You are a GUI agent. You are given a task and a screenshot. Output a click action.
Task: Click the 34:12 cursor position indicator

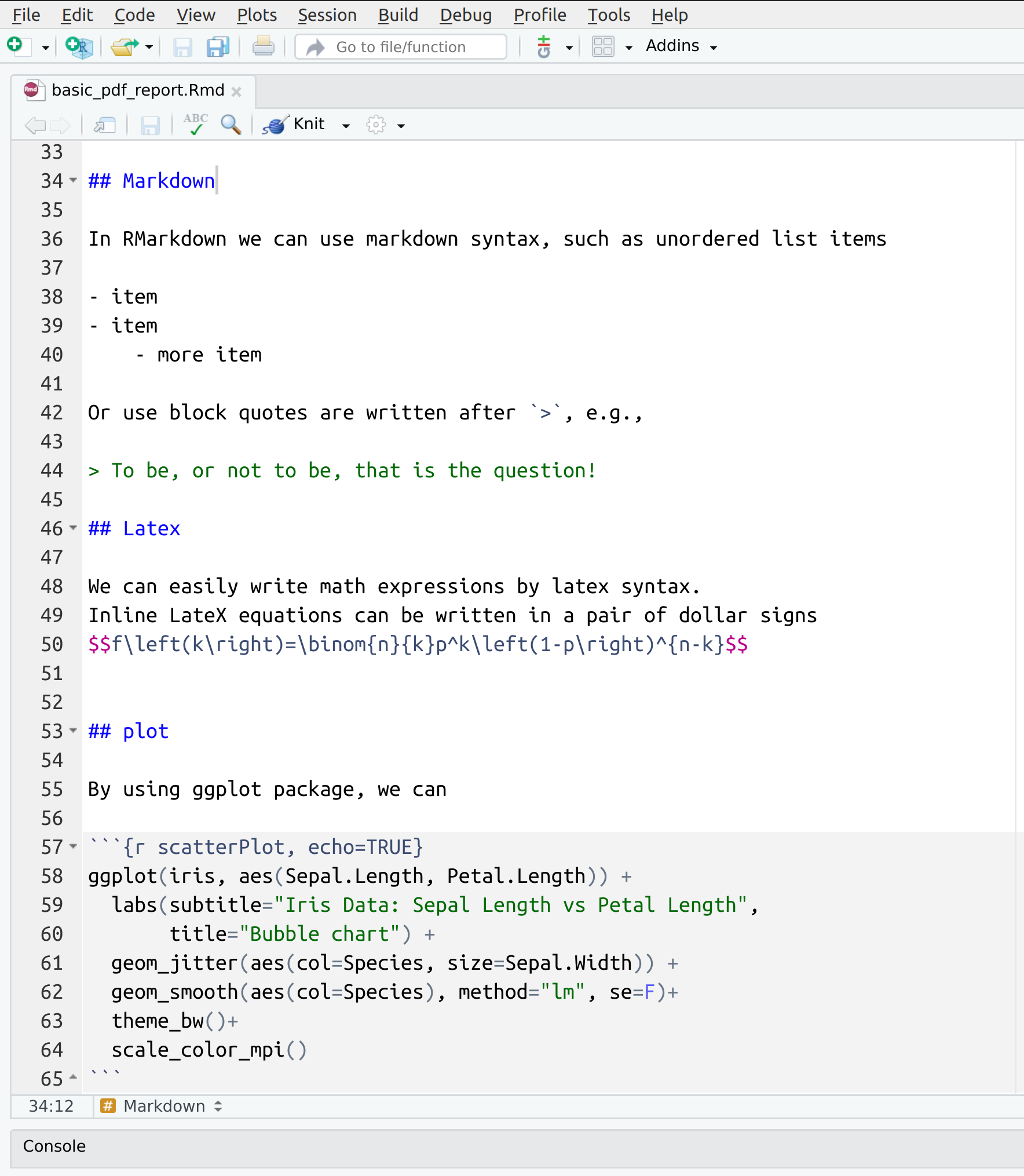pyautogui.click(x=51, y=1106)
